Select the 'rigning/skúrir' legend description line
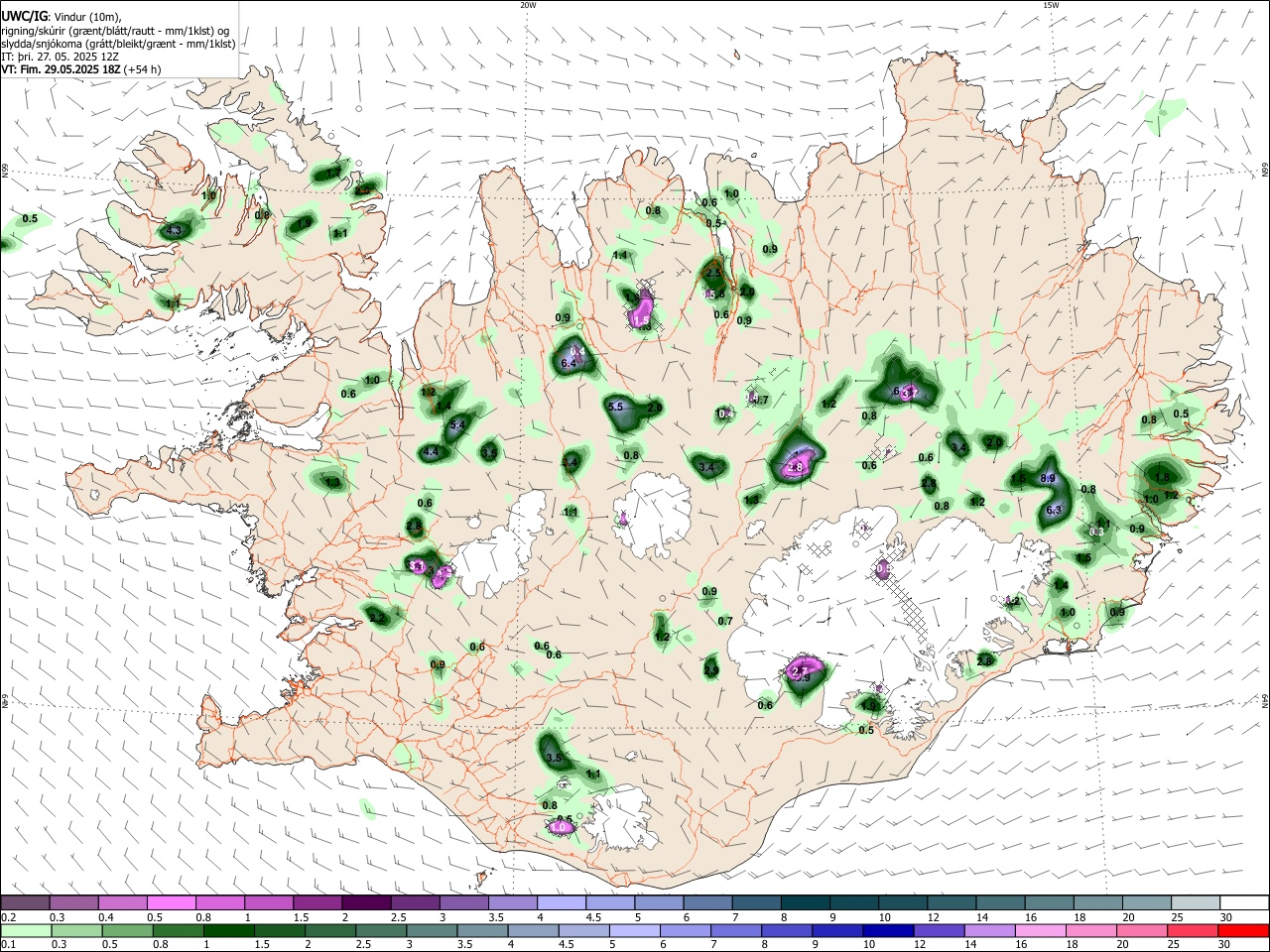Viewport: 1270px width, 952px height. point(114,30)
